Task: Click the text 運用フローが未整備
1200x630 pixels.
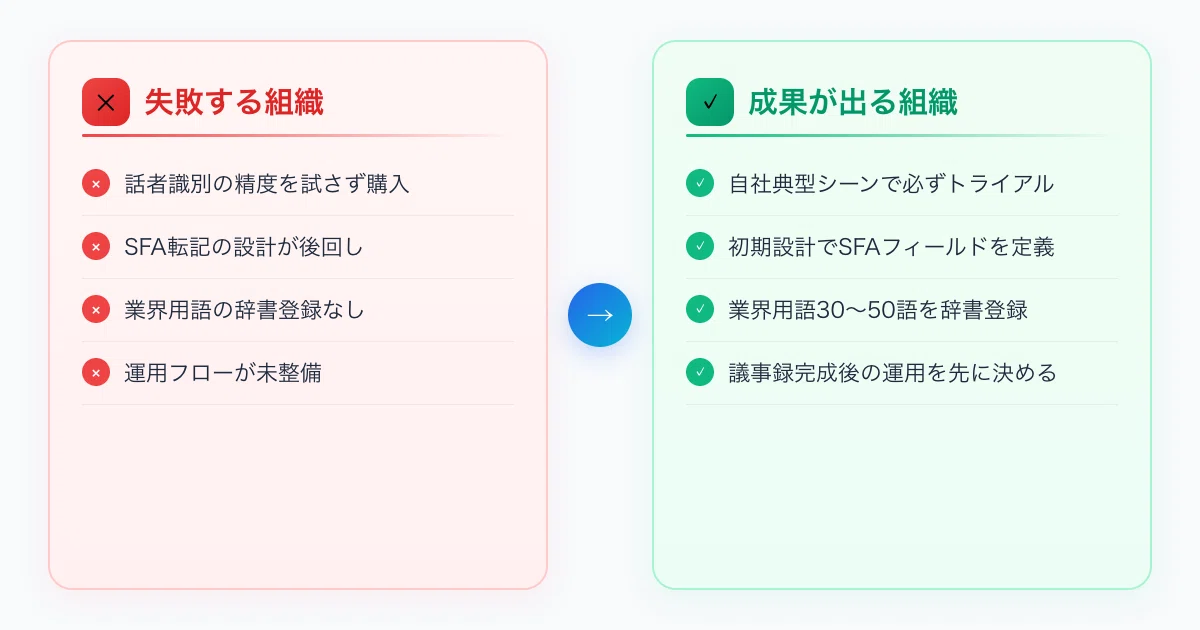Action: [x=223, y=373]
